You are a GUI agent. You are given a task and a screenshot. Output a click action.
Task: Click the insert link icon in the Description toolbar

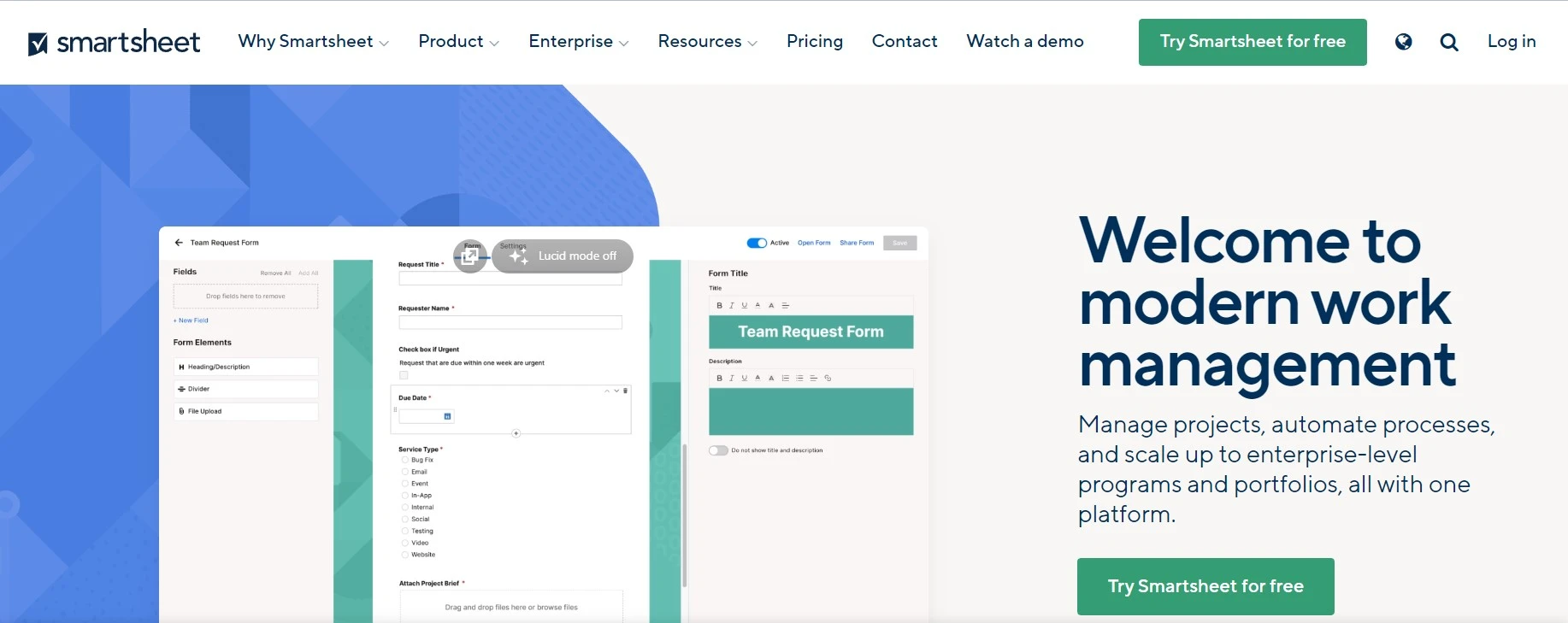[x=828, y=378]
